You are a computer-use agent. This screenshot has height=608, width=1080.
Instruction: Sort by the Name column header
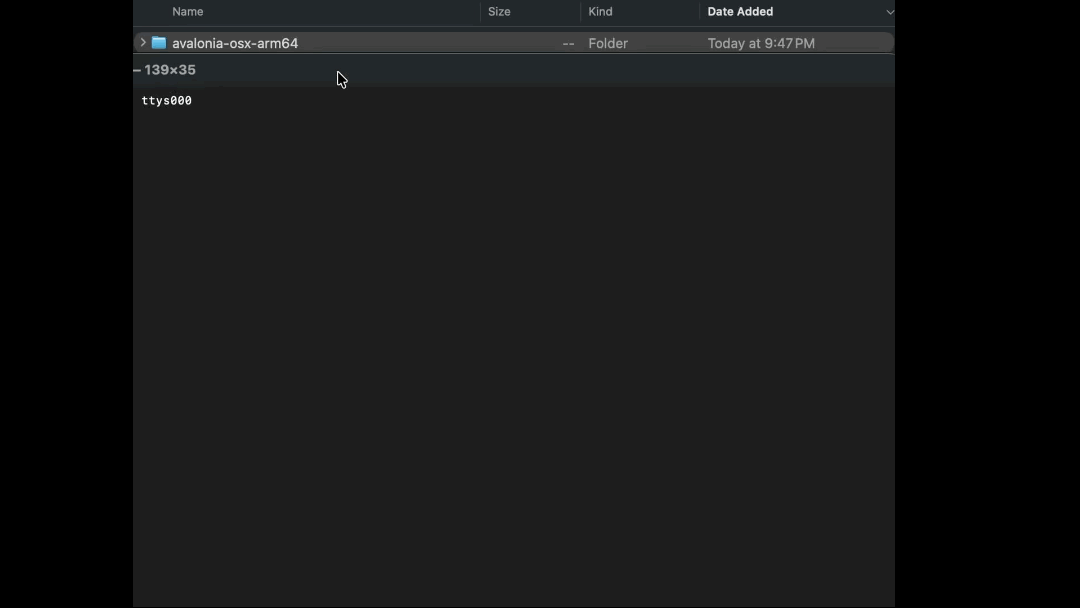point(187,12)
